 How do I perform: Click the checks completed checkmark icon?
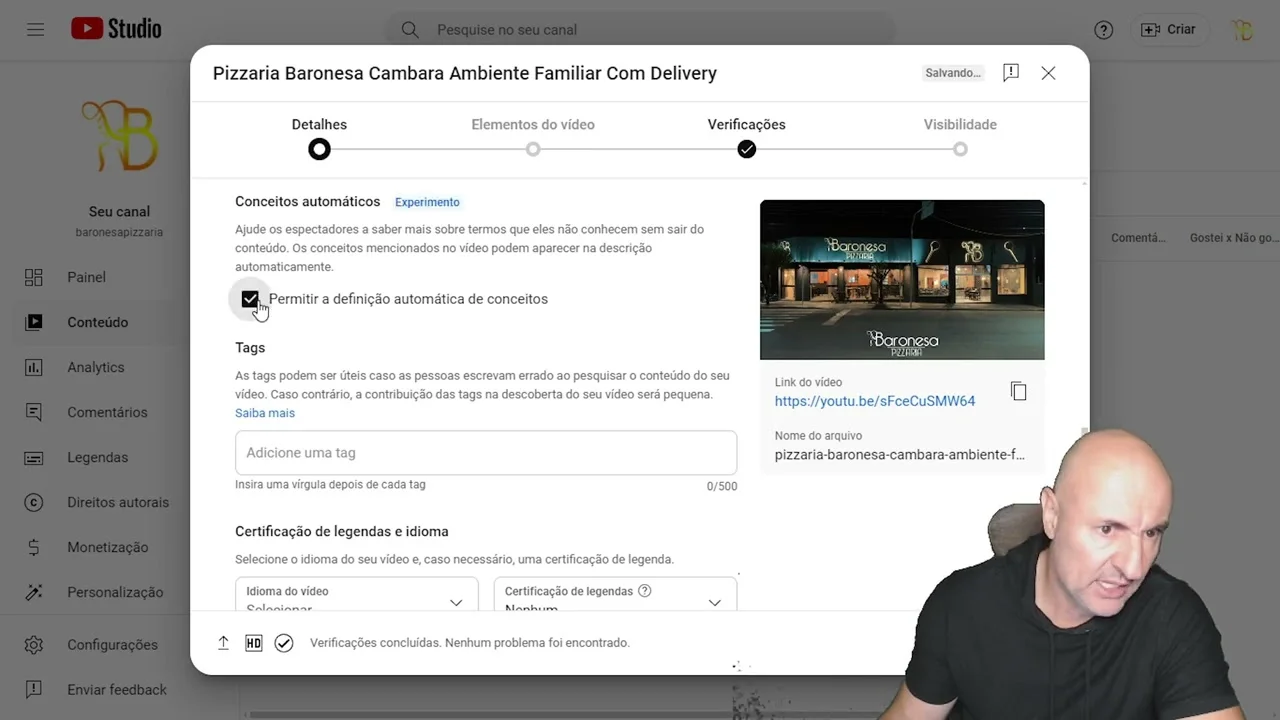284,643
